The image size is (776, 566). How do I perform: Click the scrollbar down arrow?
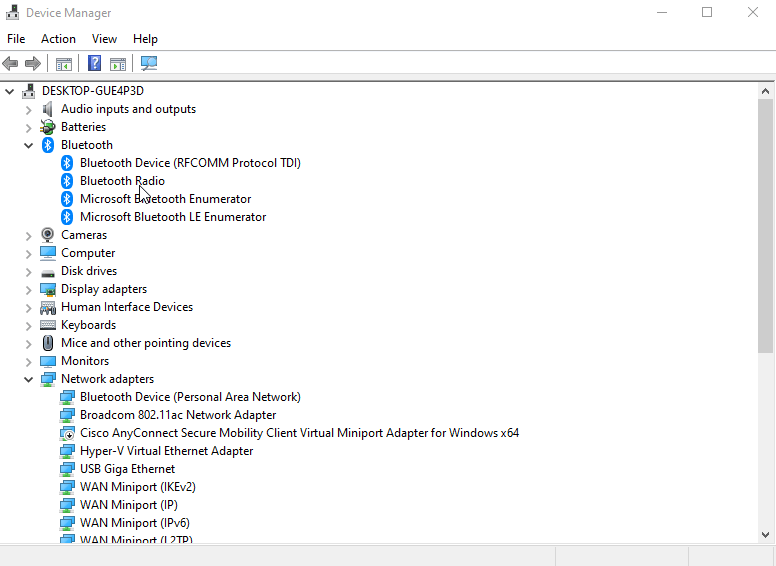click(765, 535)
